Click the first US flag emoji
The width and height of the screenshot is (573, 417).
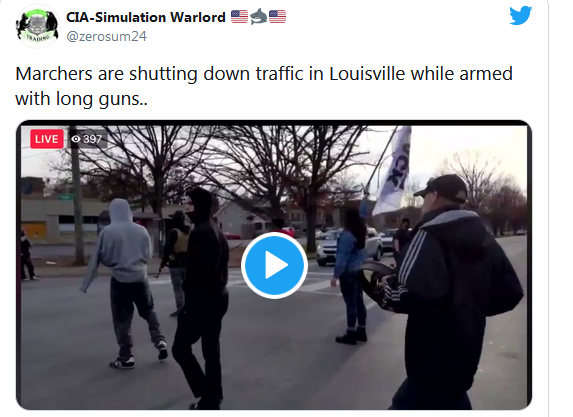[x=240, y=17]
